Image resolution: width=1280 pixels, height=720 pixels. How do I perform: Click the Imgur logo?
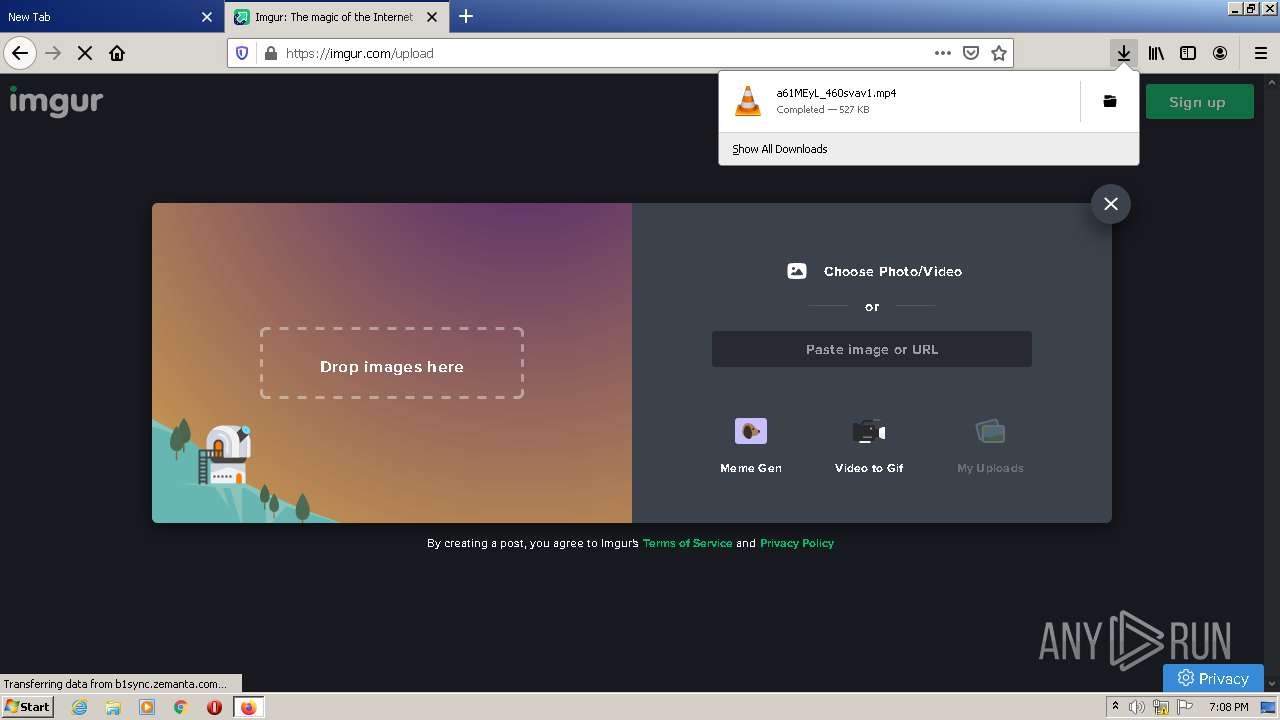56,101
